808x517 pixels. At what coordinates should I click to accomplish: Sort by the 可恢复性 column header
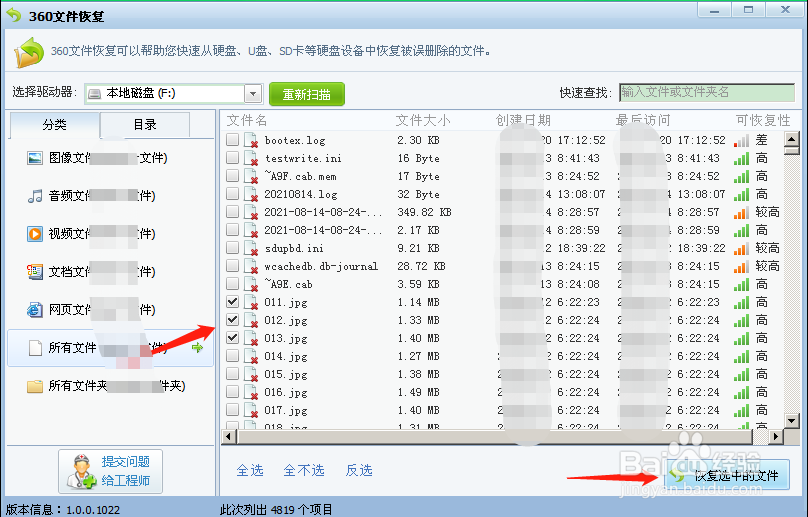pyautogui.click(x=763, y=120)
